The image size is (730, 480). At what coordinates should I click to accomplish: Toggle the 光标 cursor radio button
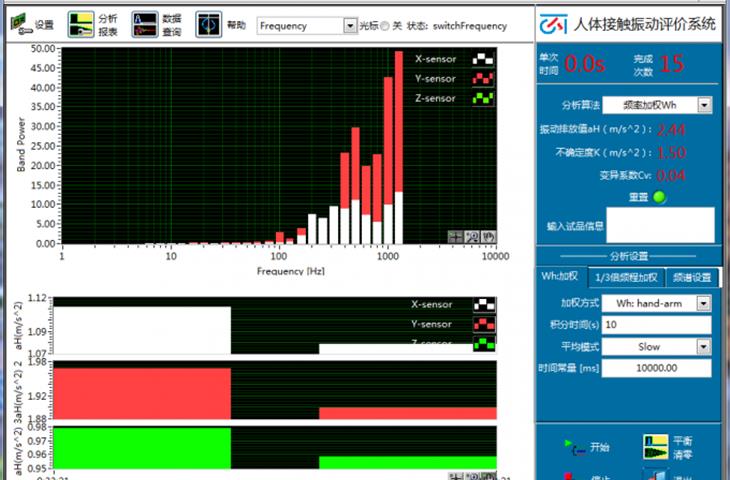[x=384, y=26]
